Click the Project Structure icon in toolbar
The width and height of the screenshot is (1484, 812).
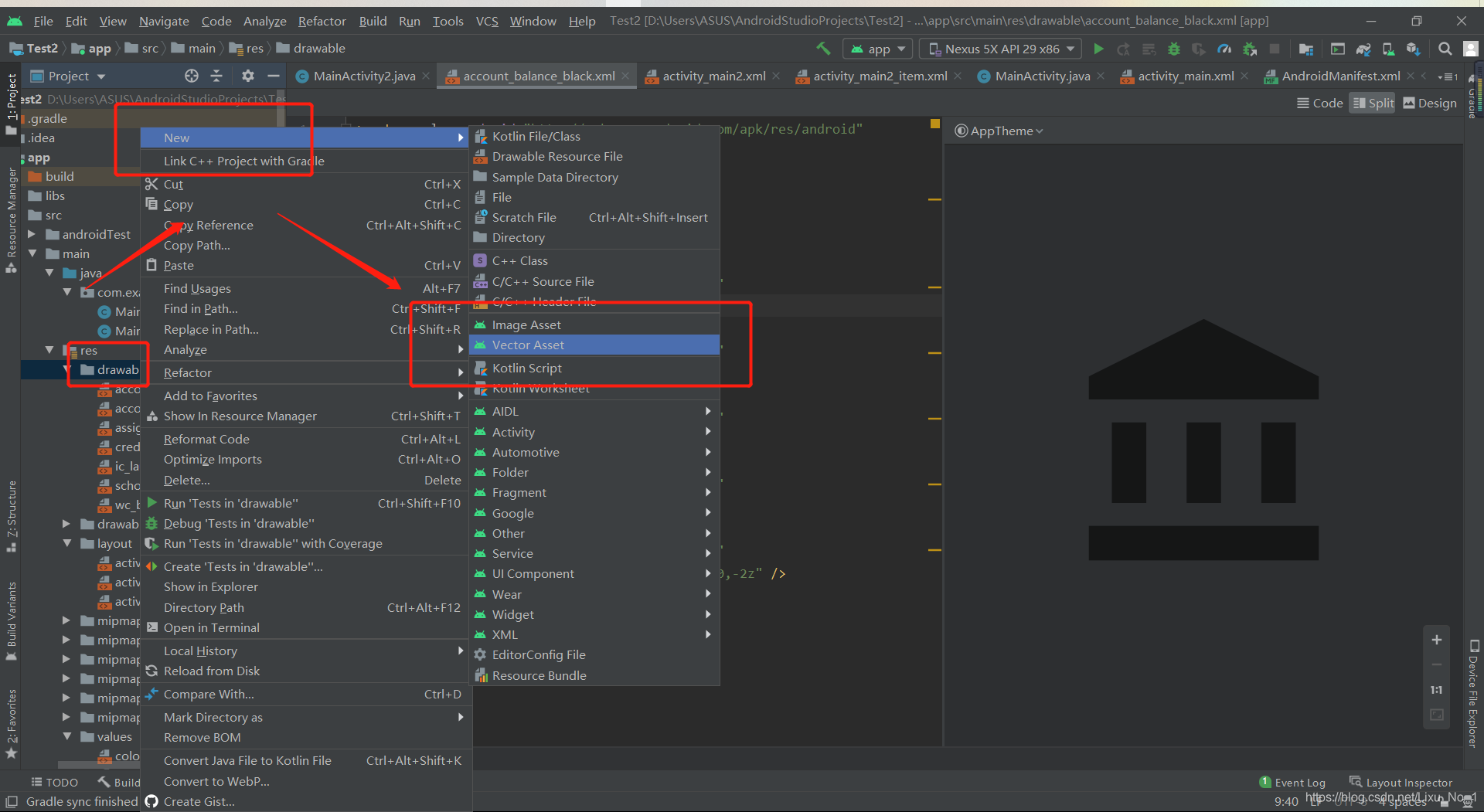tap(1306, 49)
